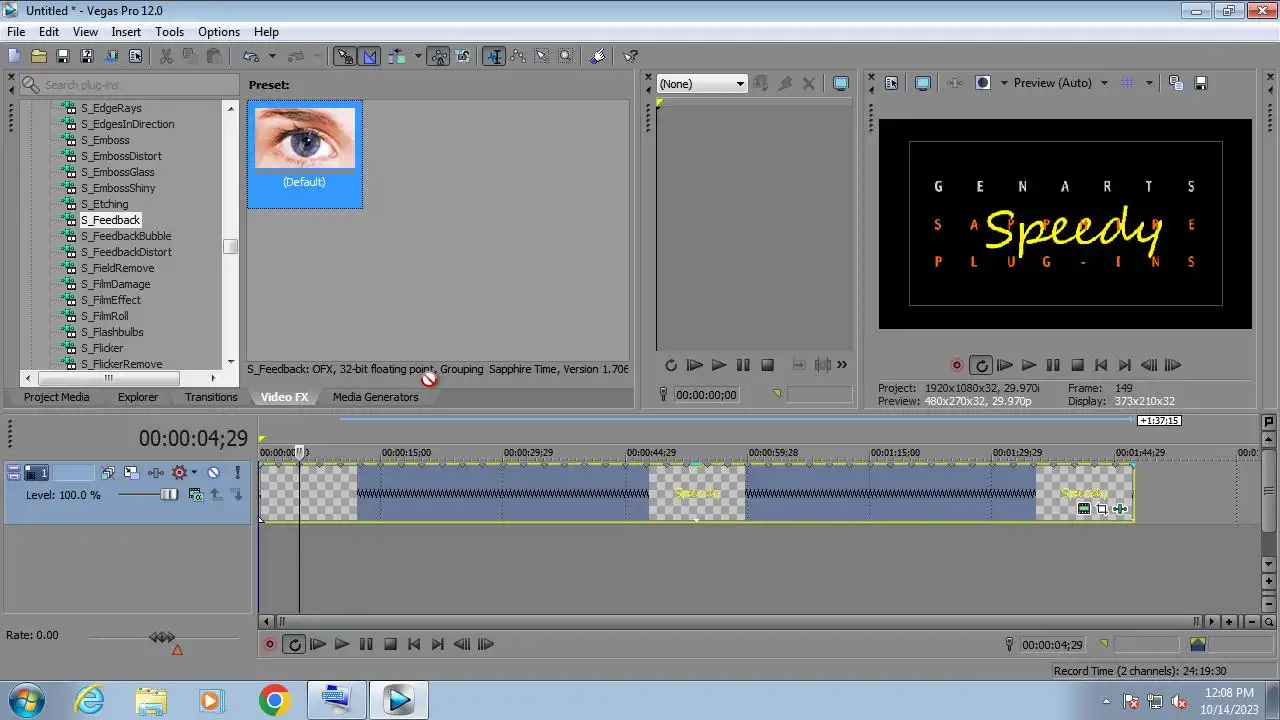Stop playback on timeline transport
The width and height of the screenshot is (1280, 720).
[x=390, y=645]
